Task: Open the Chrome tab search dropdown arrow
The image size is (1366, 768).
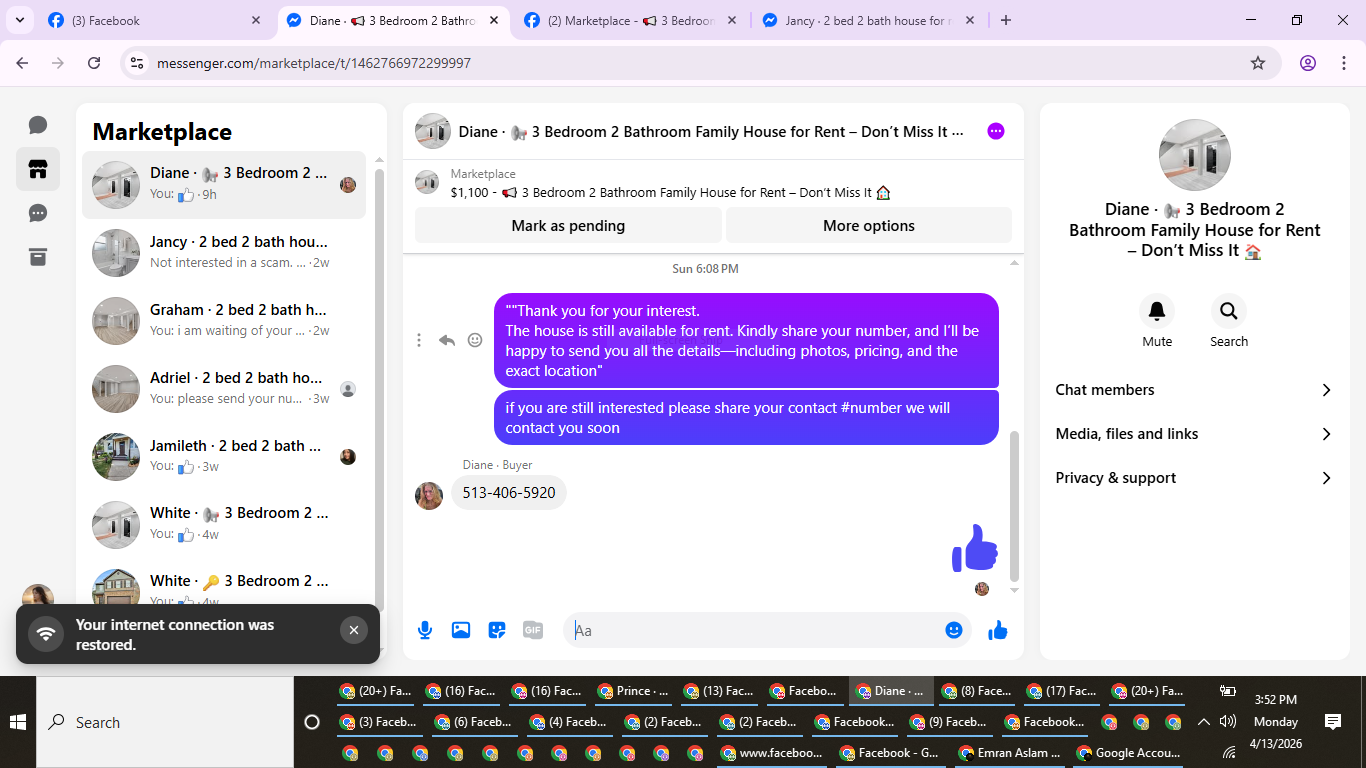Action: (x=19, y=20)
